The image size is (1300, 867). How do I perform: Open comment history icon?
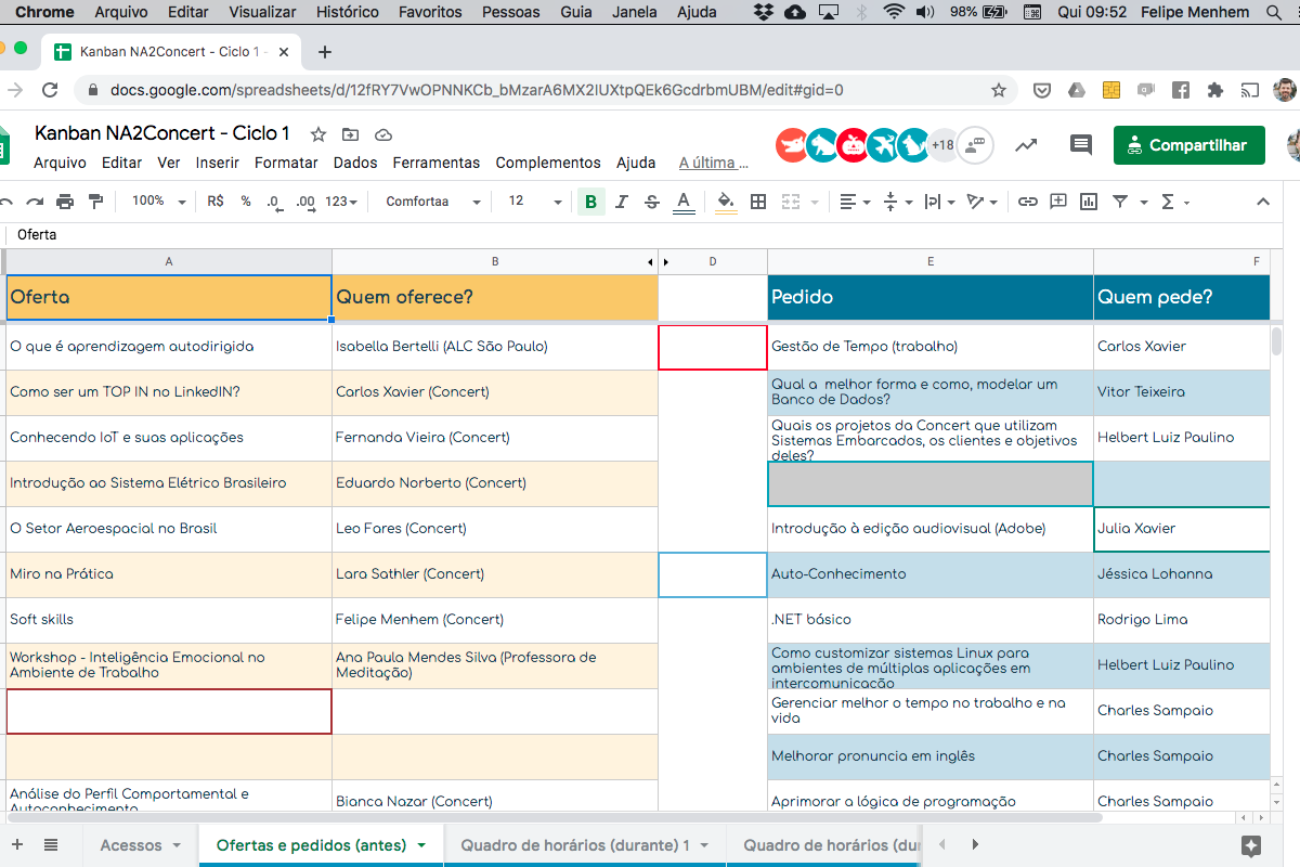1080,145
